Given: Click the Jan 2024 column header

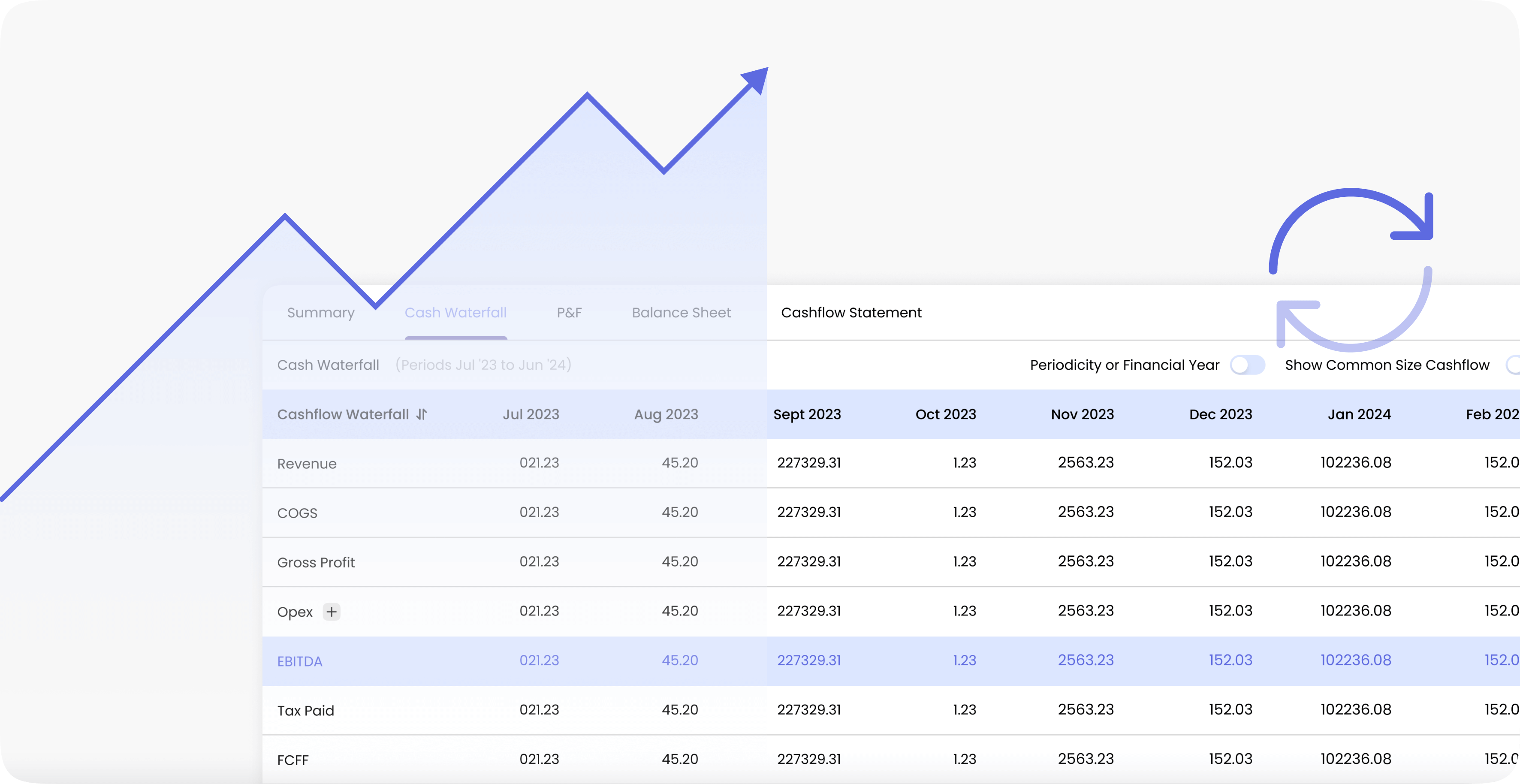Looking at the screenshot, I should (1359, 415).
